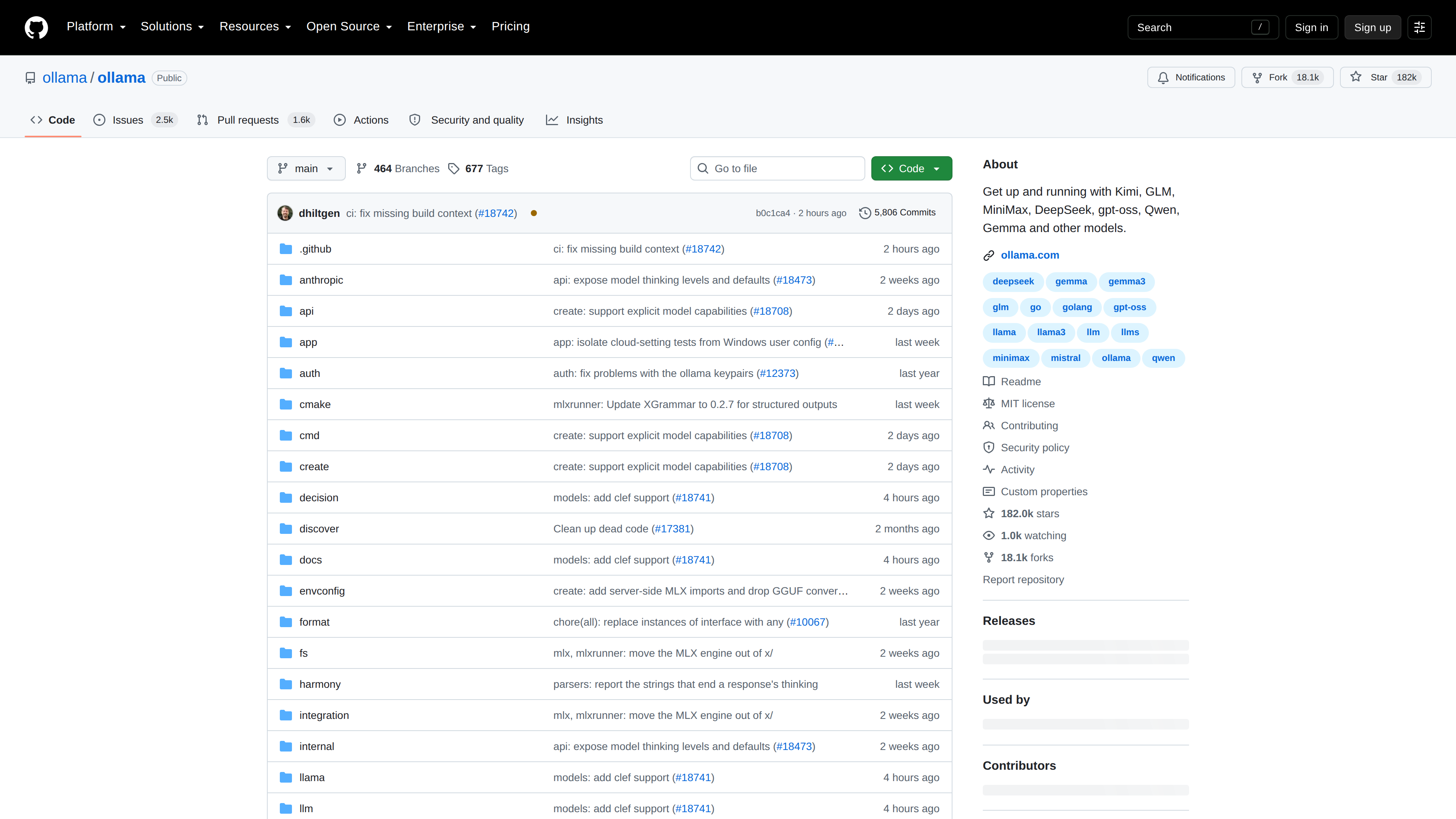The height and width of the screenshot is (819, 1456).
Task: Open the anthropic folder
Action: (x=321, y=280)
